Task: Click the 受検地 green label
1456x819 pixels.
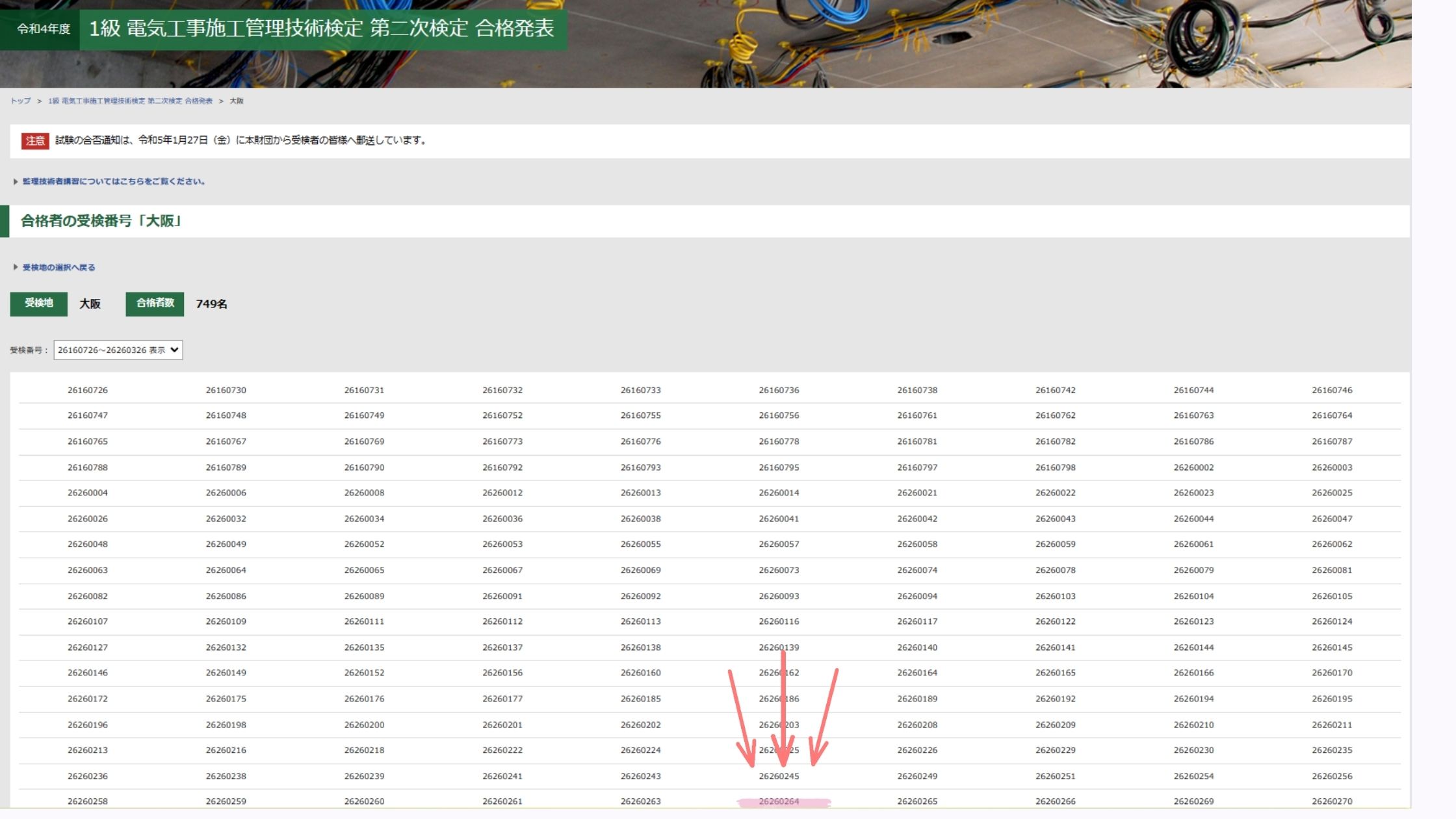Action: [x=38, y=304]
